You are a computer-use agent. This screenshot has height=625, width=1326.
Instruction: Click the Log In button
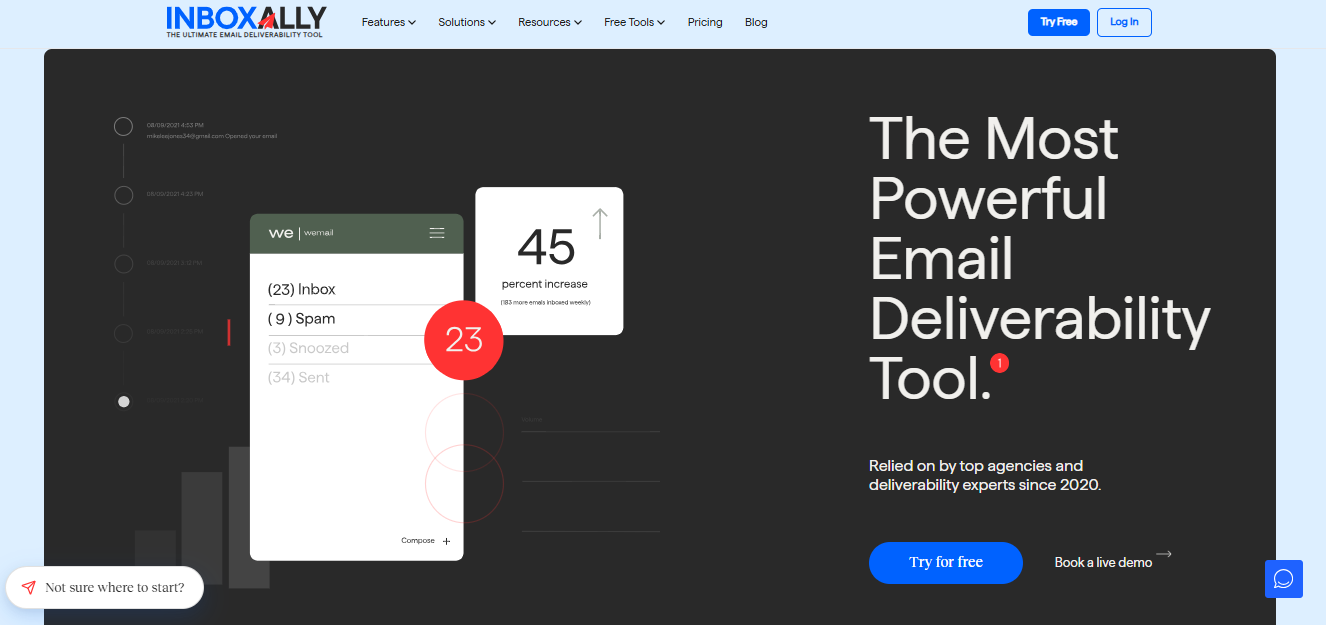(1124, 22)
